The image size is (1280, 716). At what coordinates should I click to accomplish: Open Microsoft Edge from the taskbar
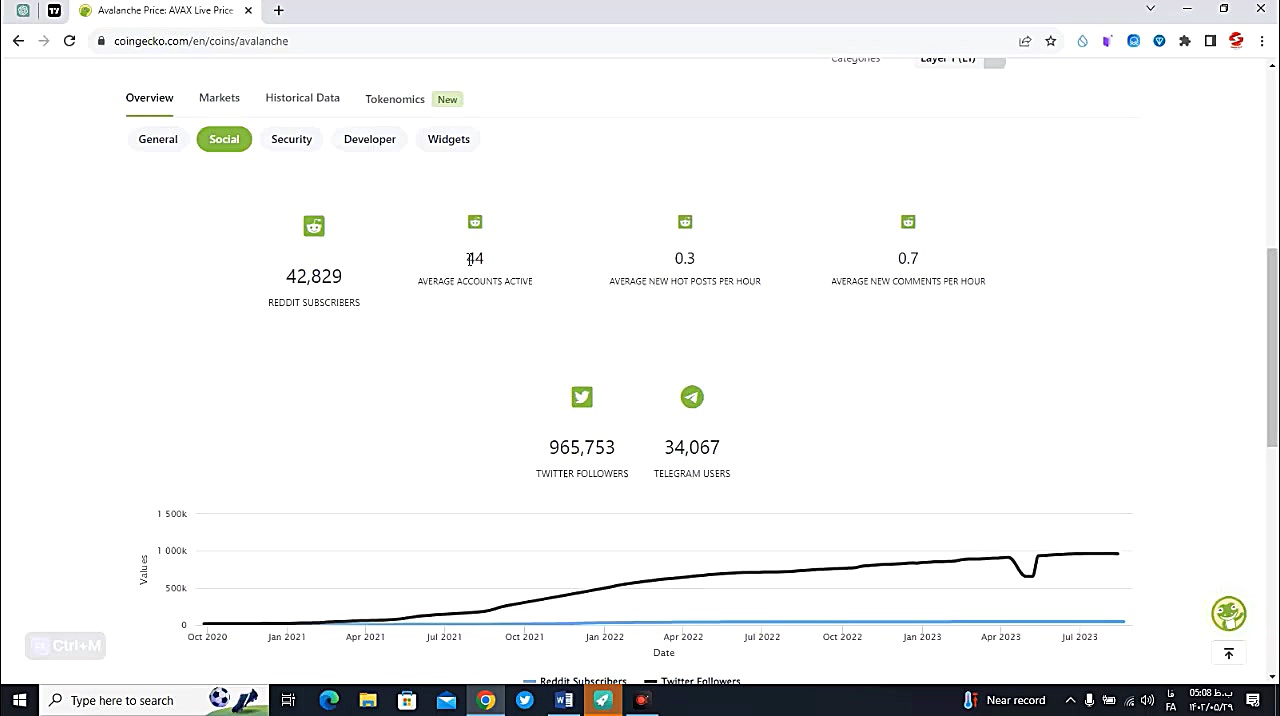click(329, 700)
